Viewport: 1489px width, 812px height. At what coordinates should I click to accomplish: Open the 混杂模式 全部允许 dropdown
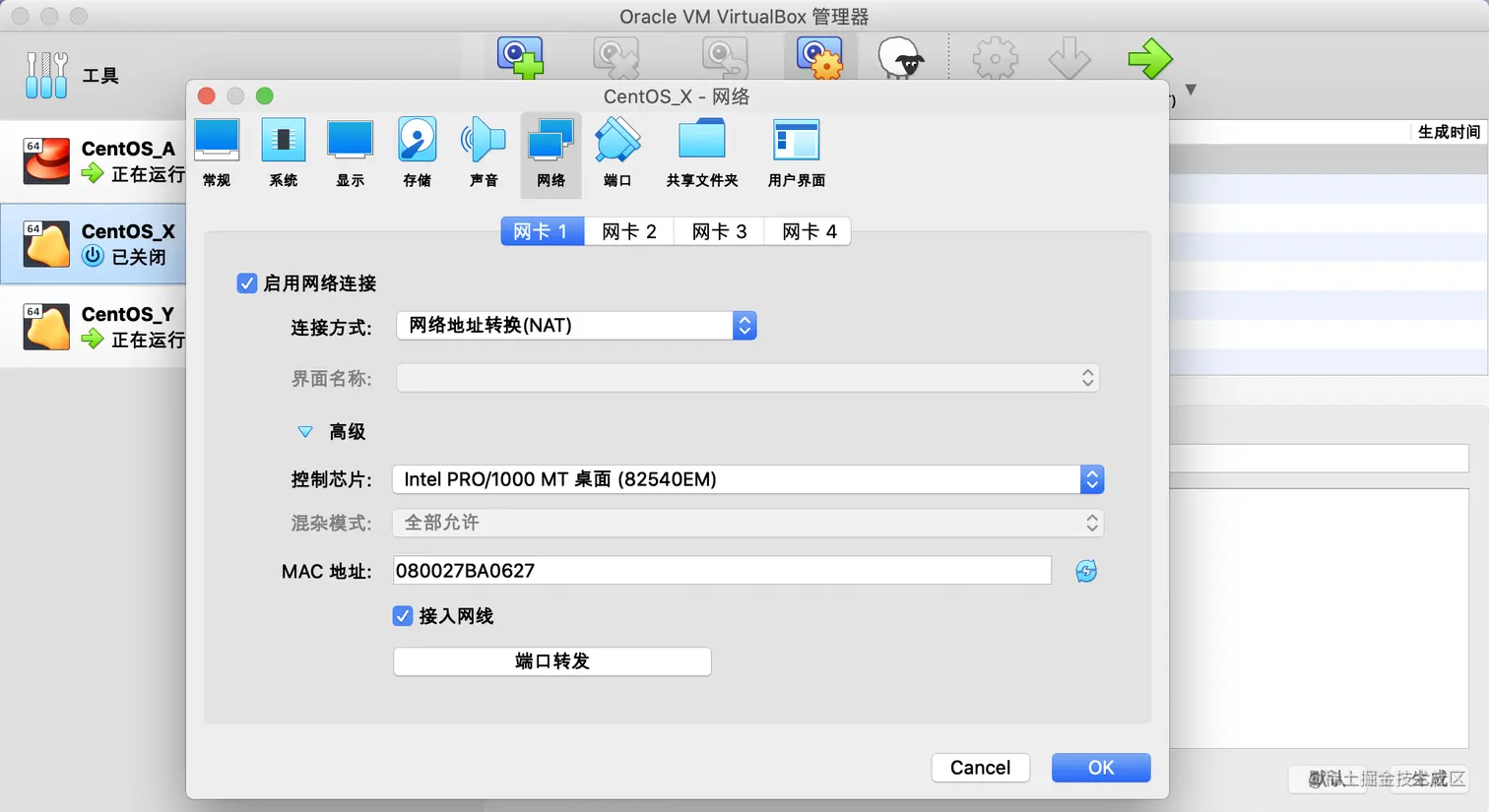pos(747,523)
